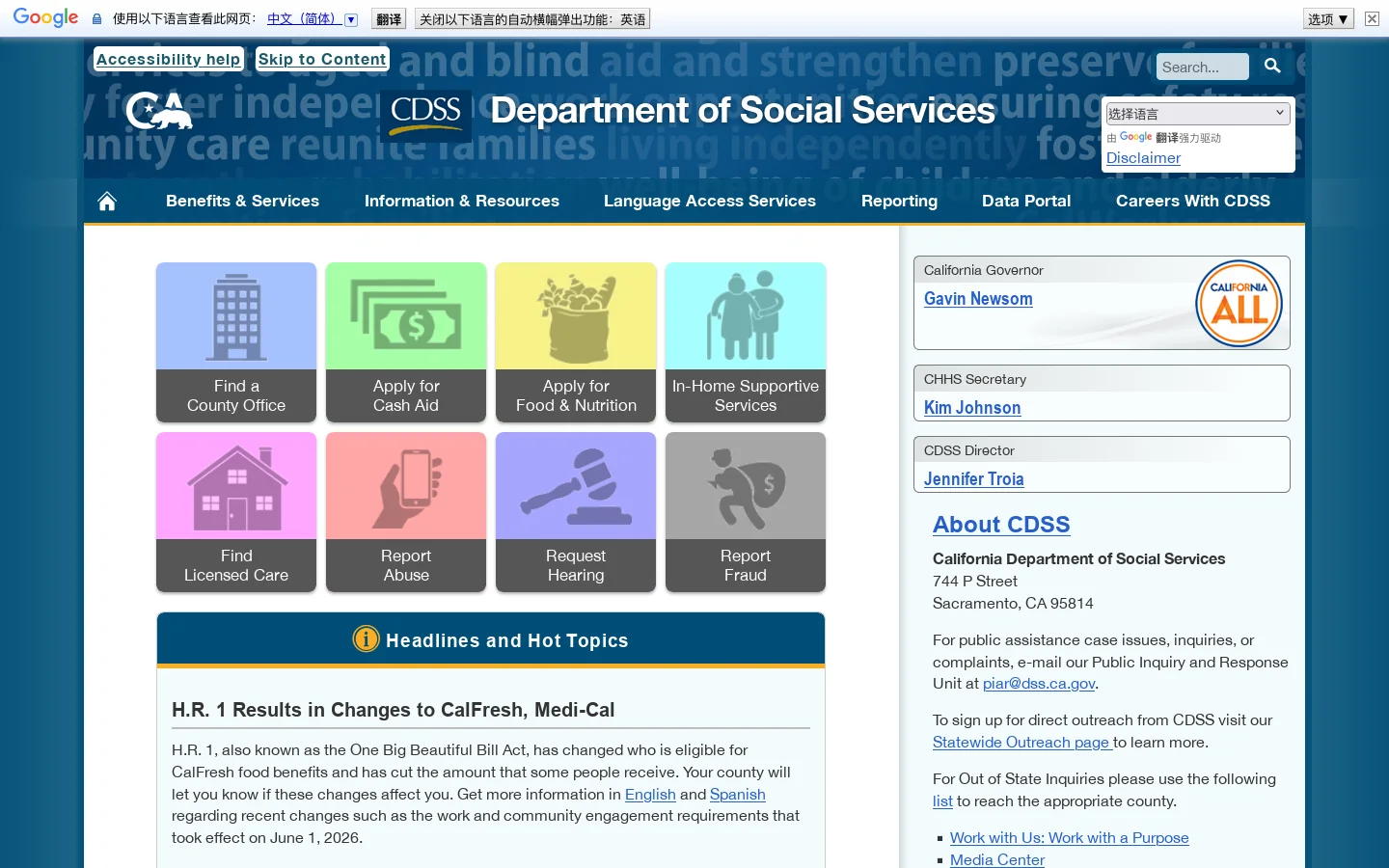
Task: Click the Headlines info icon
Action: point(367,638)
